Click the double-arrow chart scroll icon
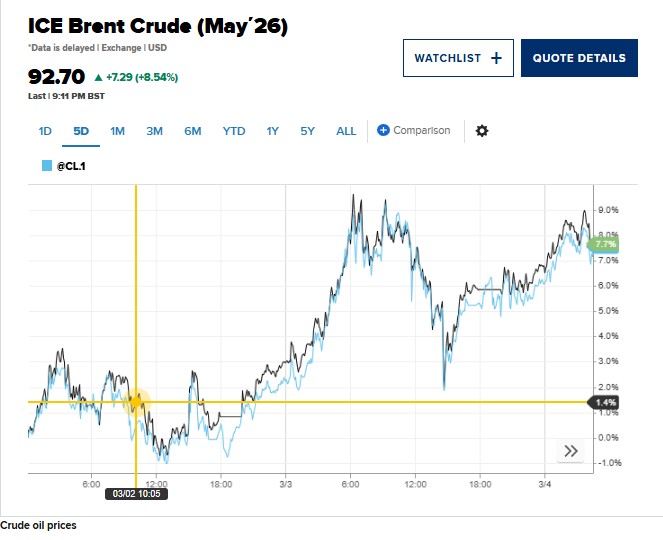 (x=571, y=451)
